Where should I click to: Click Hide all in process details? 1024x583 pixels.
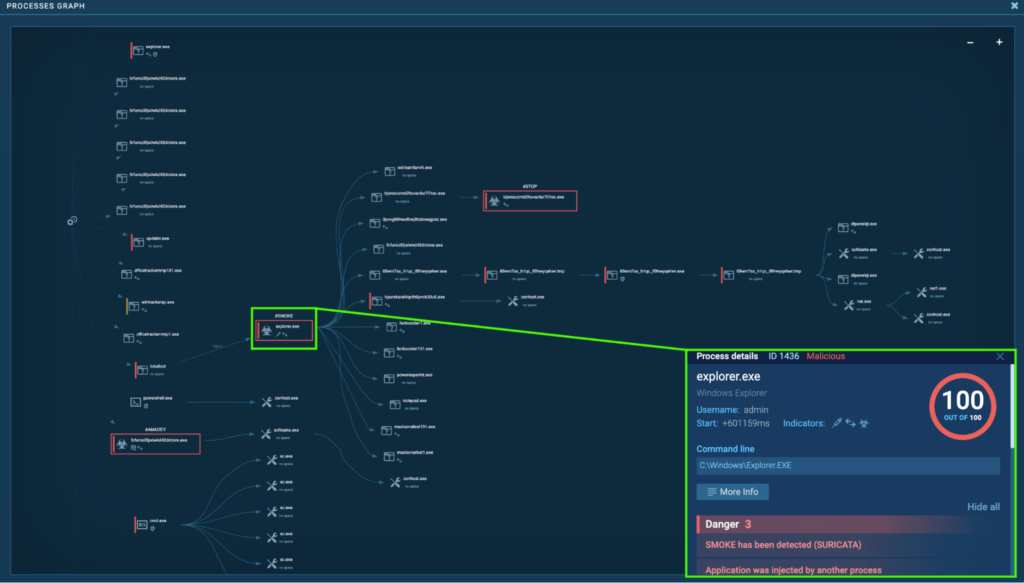tap(983, 507)
